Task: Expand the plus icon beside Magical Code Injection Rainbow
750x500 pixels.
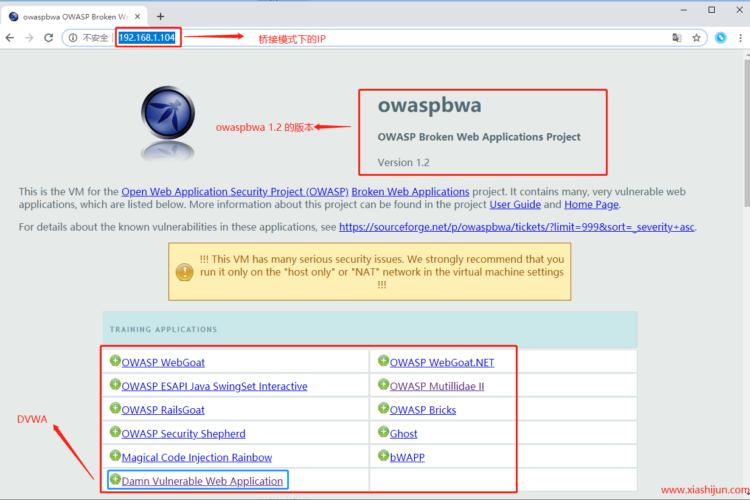Action: (115, 456)
